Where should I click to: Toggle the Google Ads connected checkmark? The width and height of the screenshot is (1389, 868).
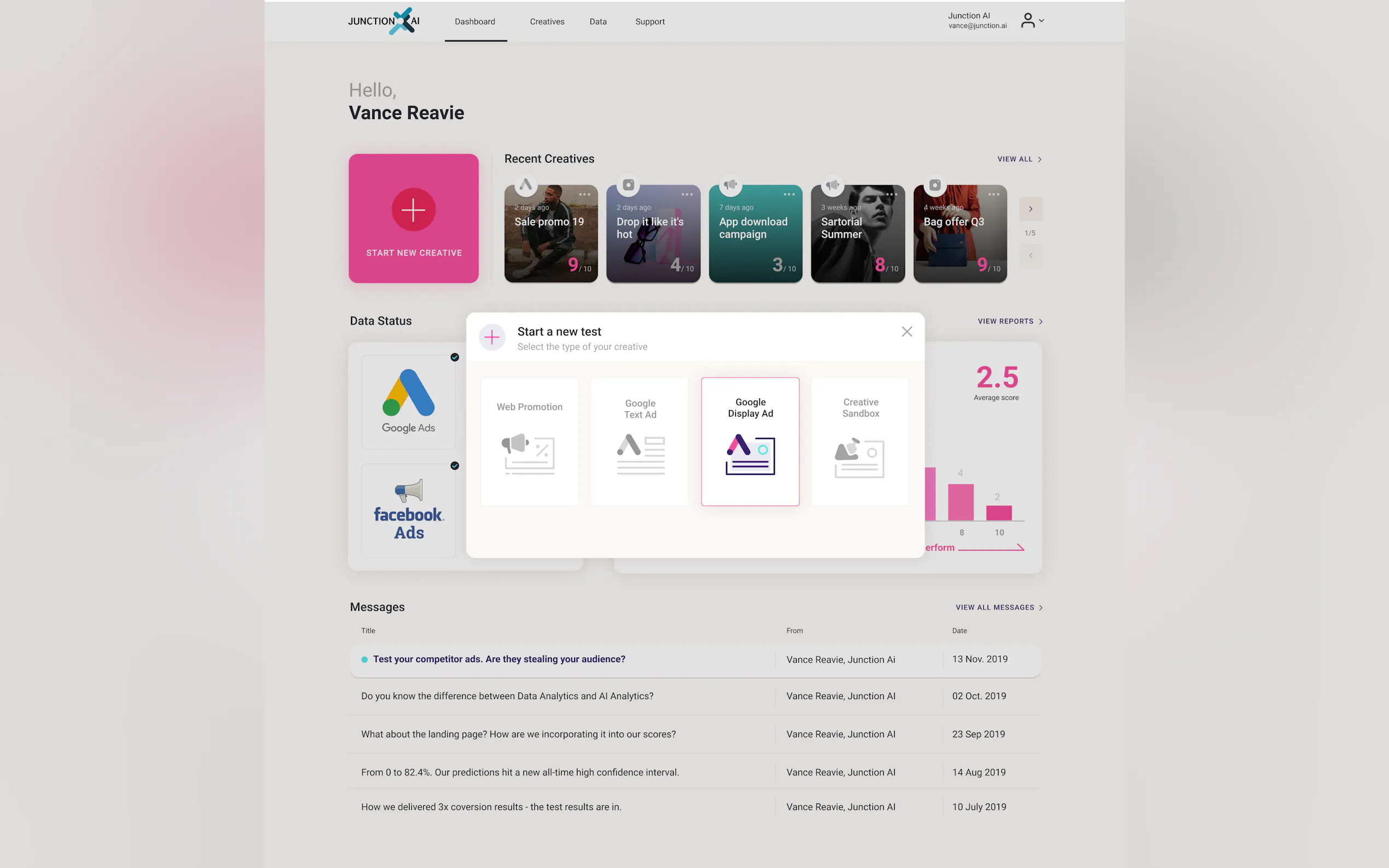coord(454,357)
